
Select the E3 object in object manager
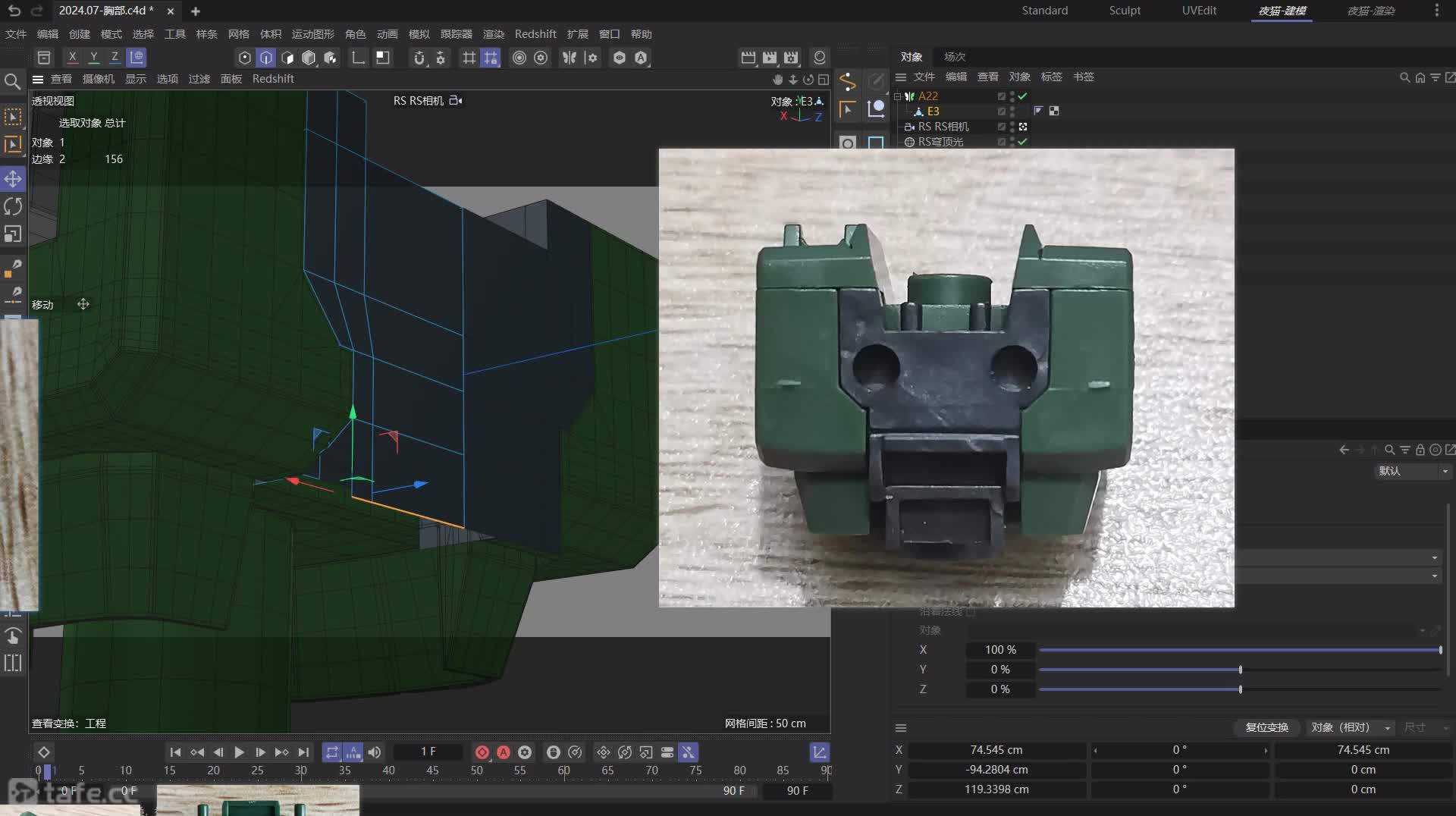point(933,111)
